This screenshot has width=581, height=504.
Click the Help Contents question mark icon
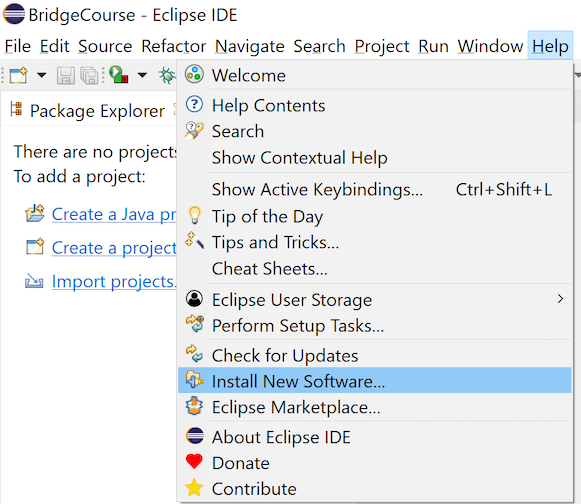[x=194, y=104]
